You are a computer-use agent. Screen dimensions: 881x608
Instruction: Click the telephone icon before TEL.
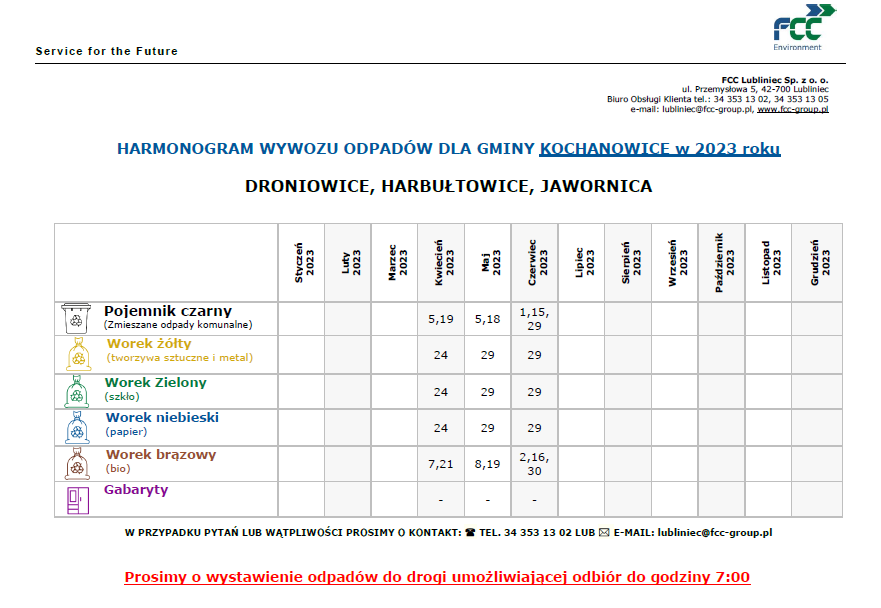click(x=470, y=533)
